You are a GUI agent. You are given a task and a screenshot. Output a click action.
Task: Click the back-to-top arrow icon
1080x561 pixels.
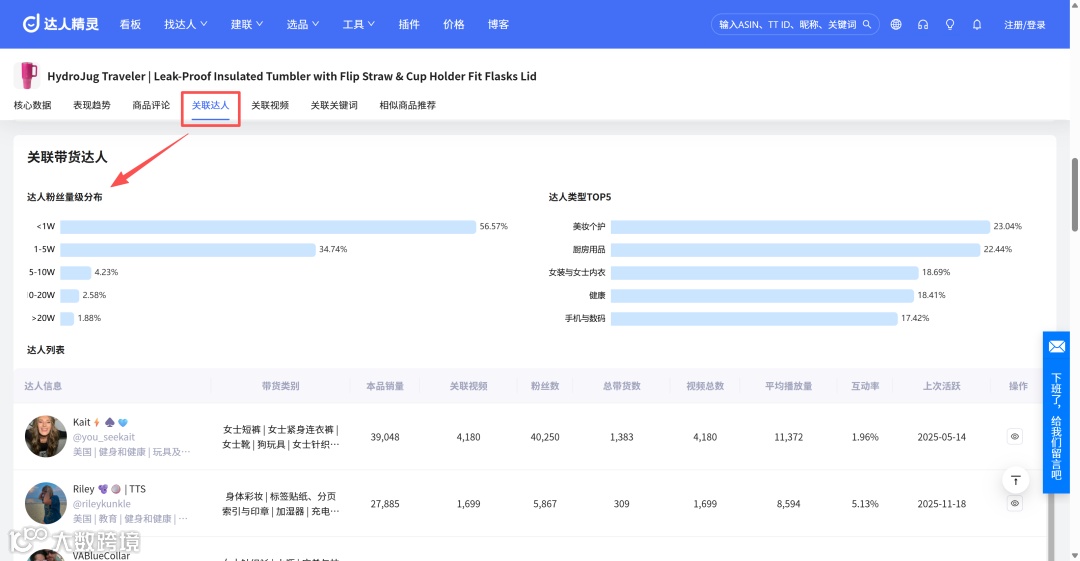pos(1015,480)
